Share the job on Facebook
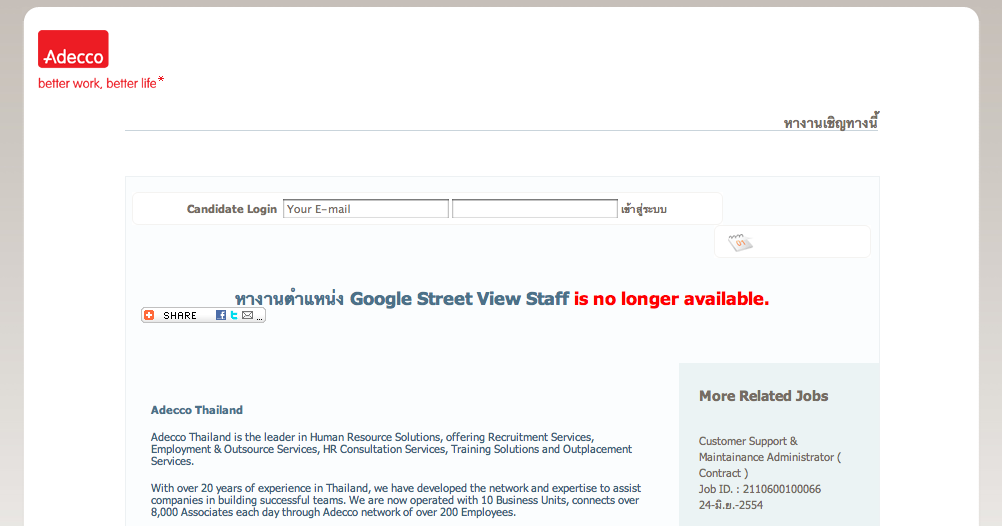Screen dimensions: 1002x526 (x=220, y=315)
